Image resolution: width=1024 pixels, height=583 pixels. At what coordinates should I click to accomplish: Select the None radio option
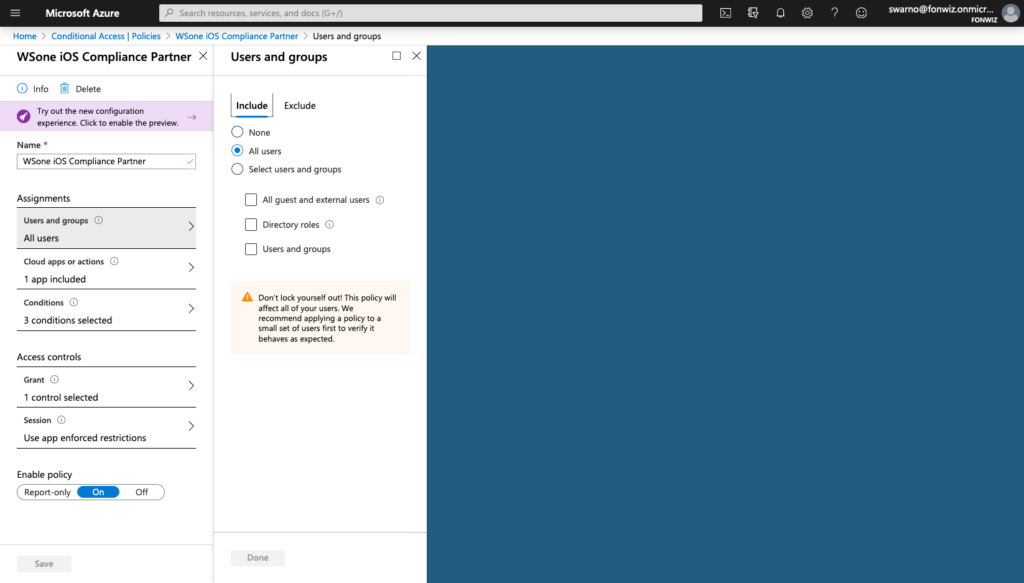point(237,132)
